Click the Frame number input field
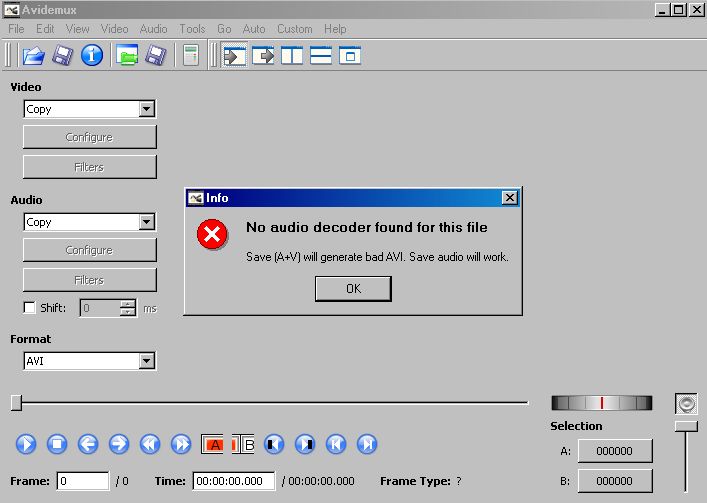 (83, 481)
